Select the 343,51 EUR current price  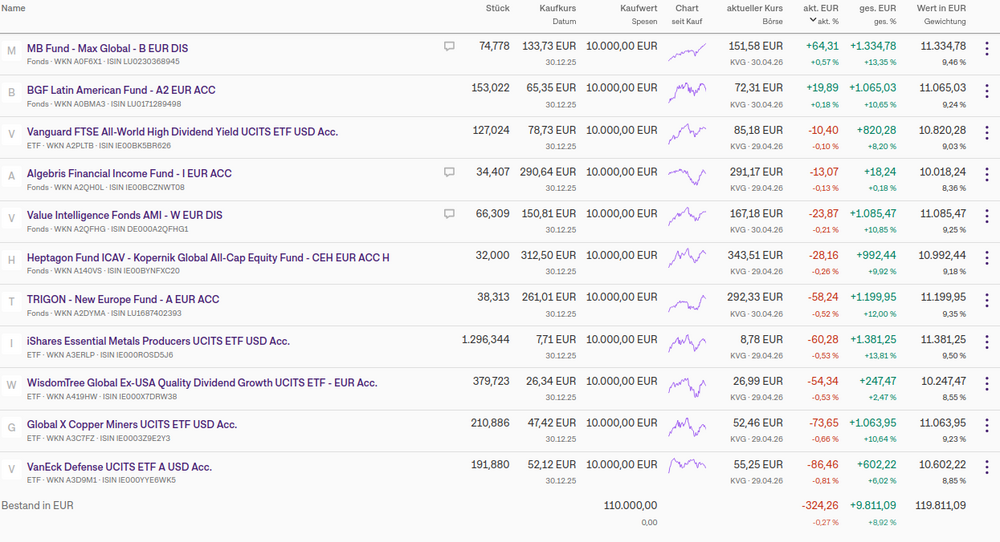pyautogui.click(x=755, y=256)
